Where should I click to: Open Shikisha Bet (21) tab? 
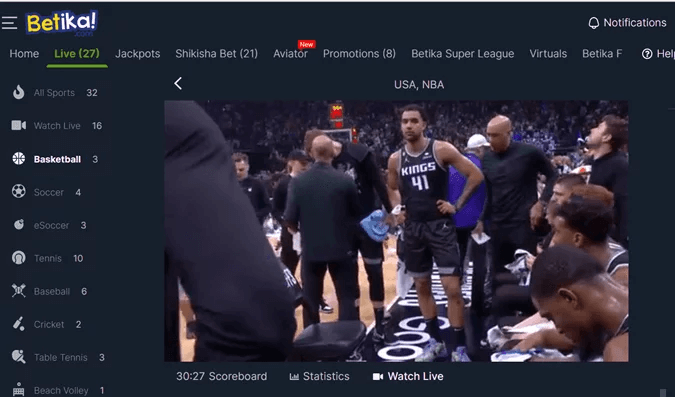(217, 54)
